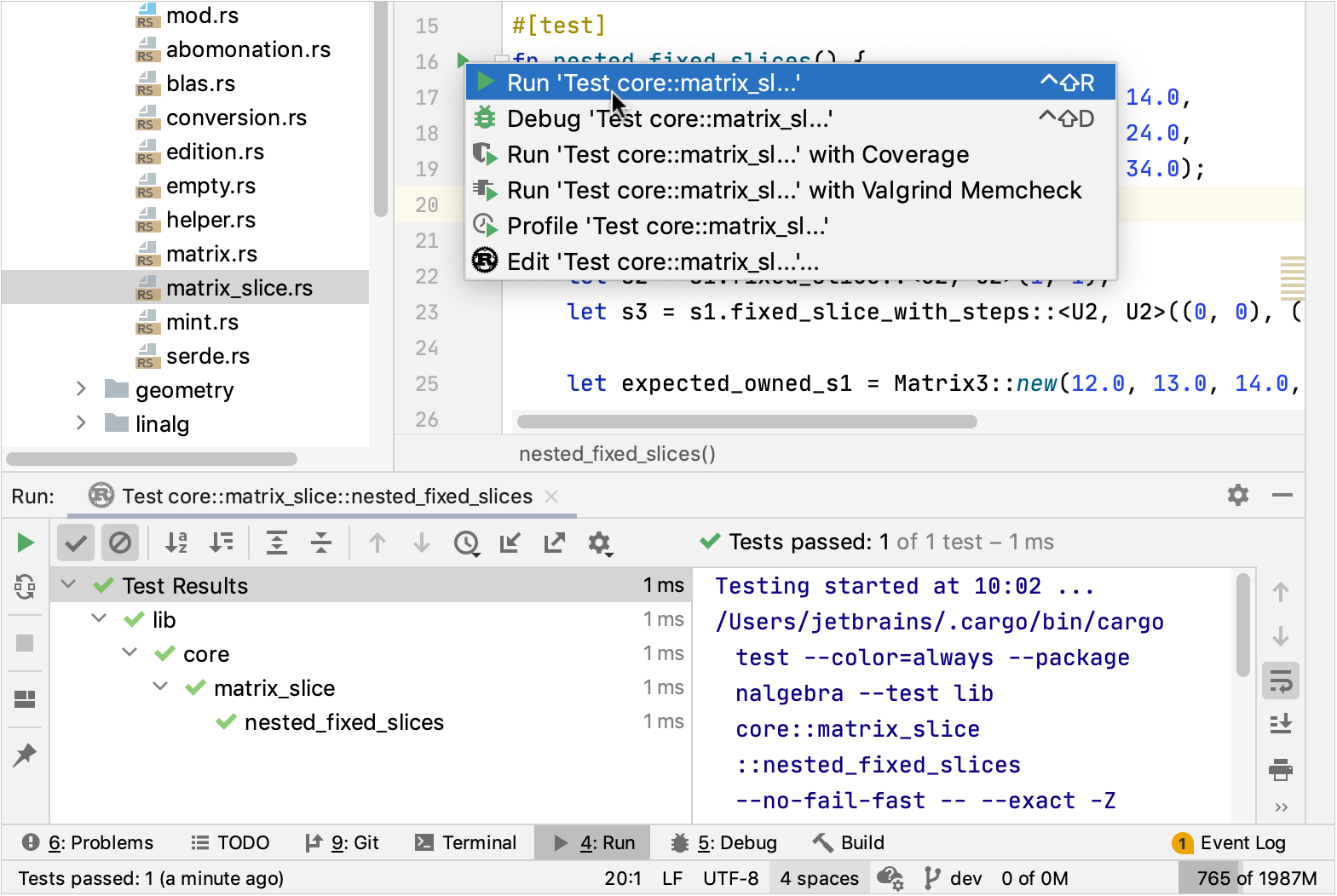Open the Terminal tool window
The width and height of the screenshot is (1337, 896).
pos(465,842)
